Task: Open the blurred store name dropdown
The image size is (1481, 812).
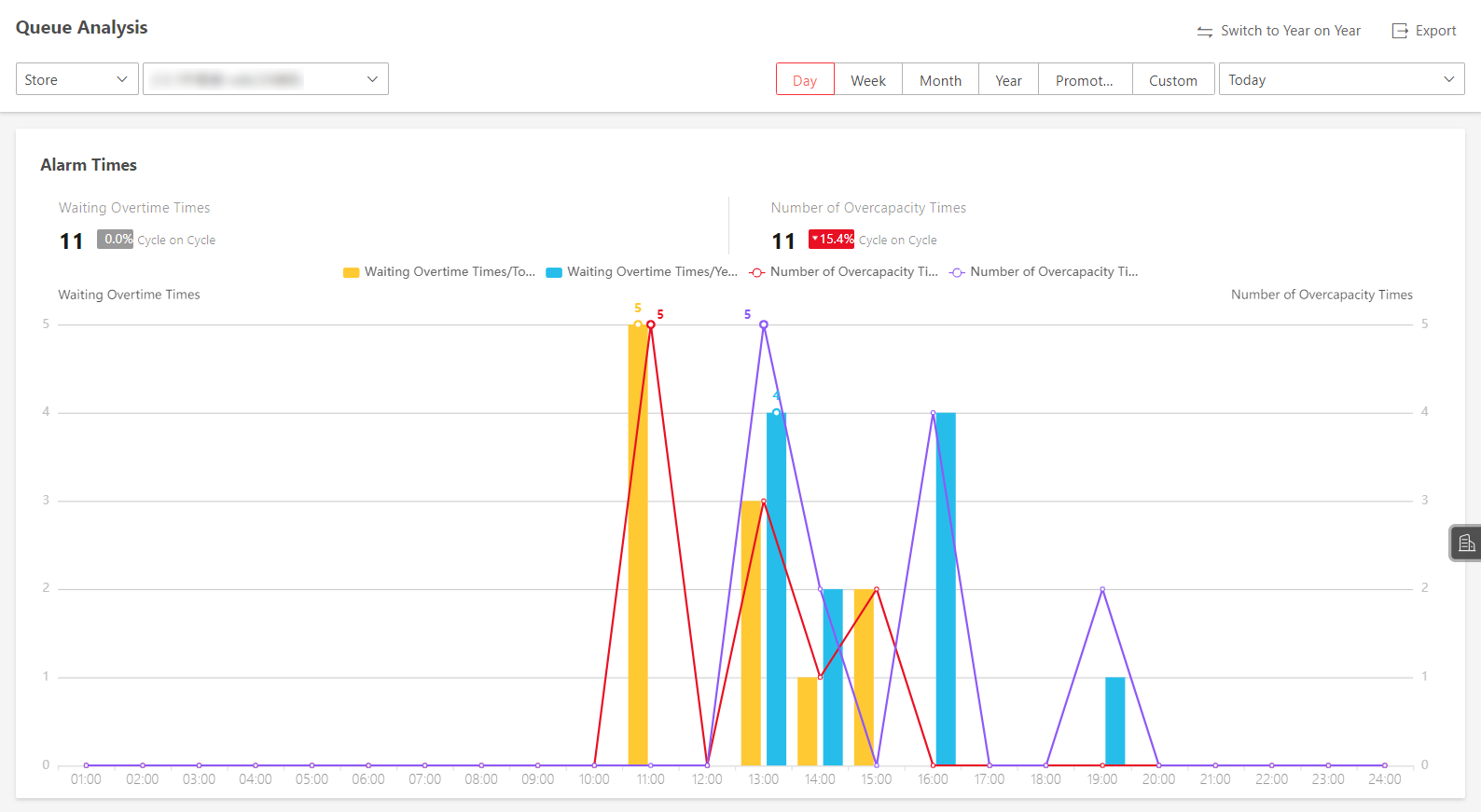Action: 266,79
